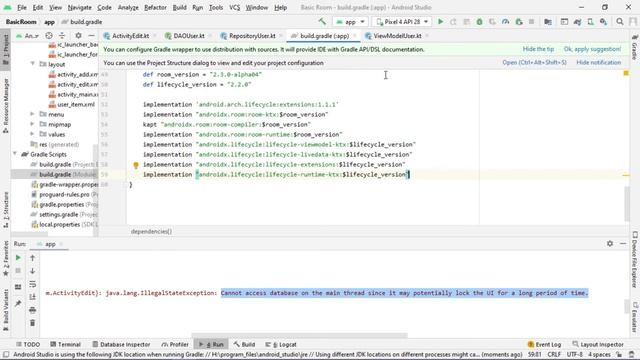The image size is (640, 360).
Task: Click the quick-fix lightbulb in editor gutter
Action: pos(136,165)
